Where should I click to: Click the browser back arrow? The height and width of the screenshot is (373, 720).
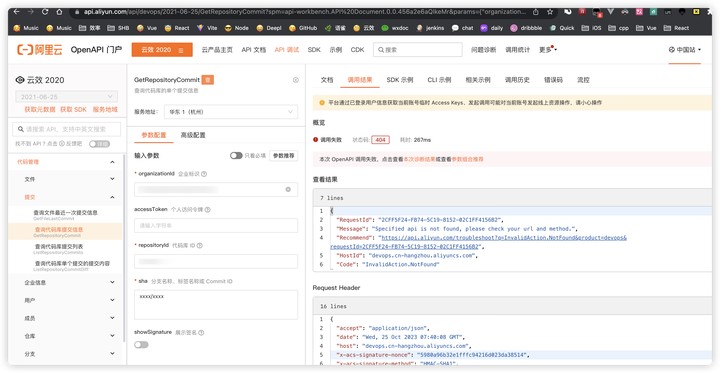click(x=17, y=11)
